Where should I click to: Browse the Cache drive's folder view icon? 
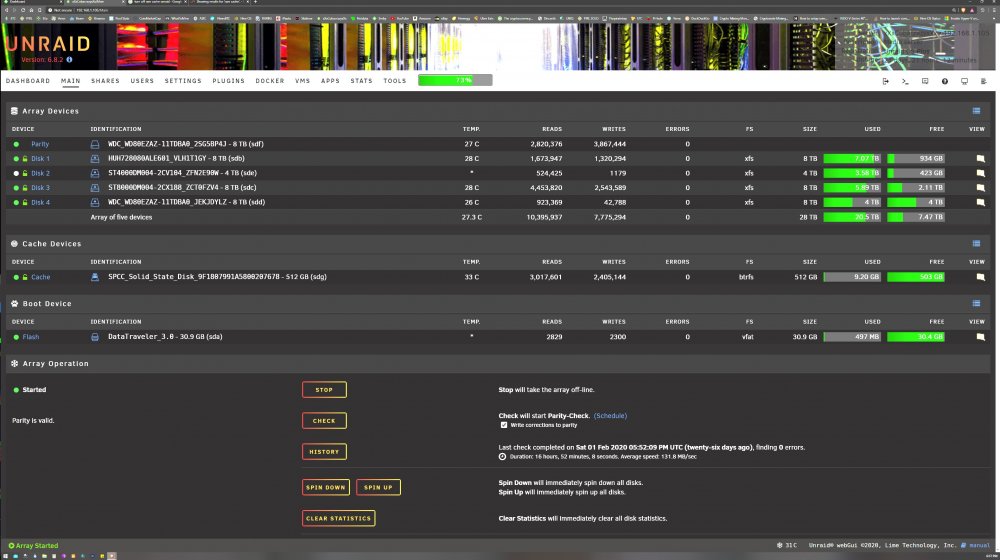coord(980,277)
